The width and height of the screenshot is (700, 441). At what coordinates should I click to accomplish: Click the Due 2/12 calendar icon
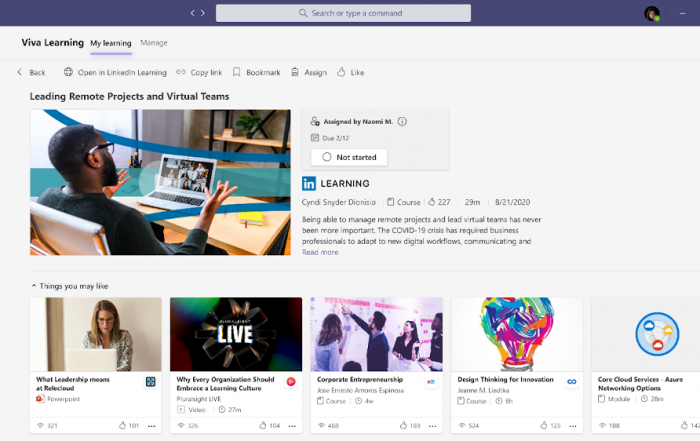(x=315, y=138)
